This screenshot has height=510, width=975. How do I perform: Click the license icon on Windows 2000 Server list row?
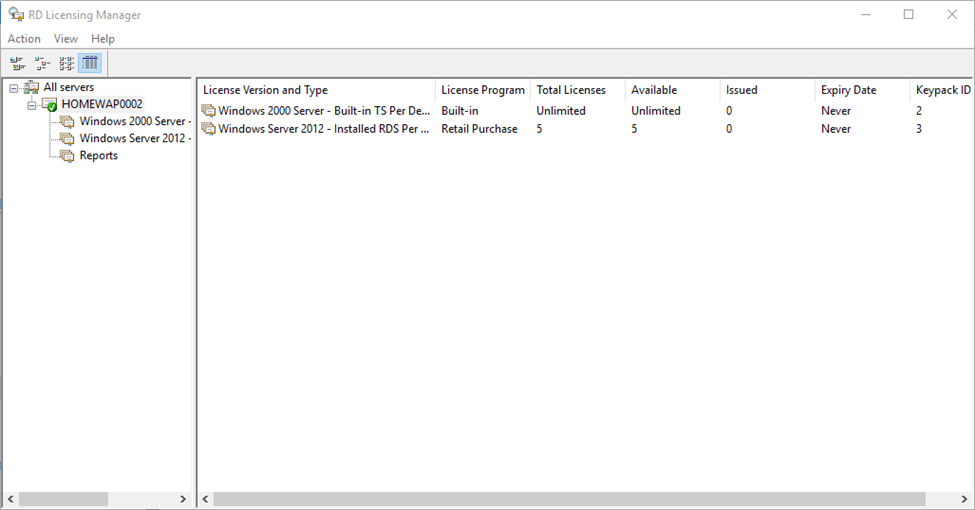(x=209, y=111)
